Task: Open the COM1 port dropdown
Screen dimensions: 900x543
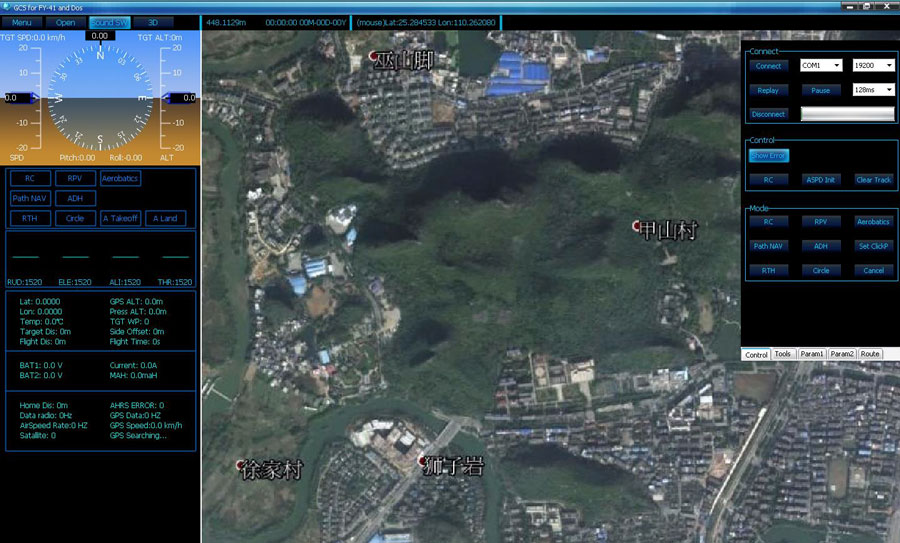Action: click(x=821, y=65)
